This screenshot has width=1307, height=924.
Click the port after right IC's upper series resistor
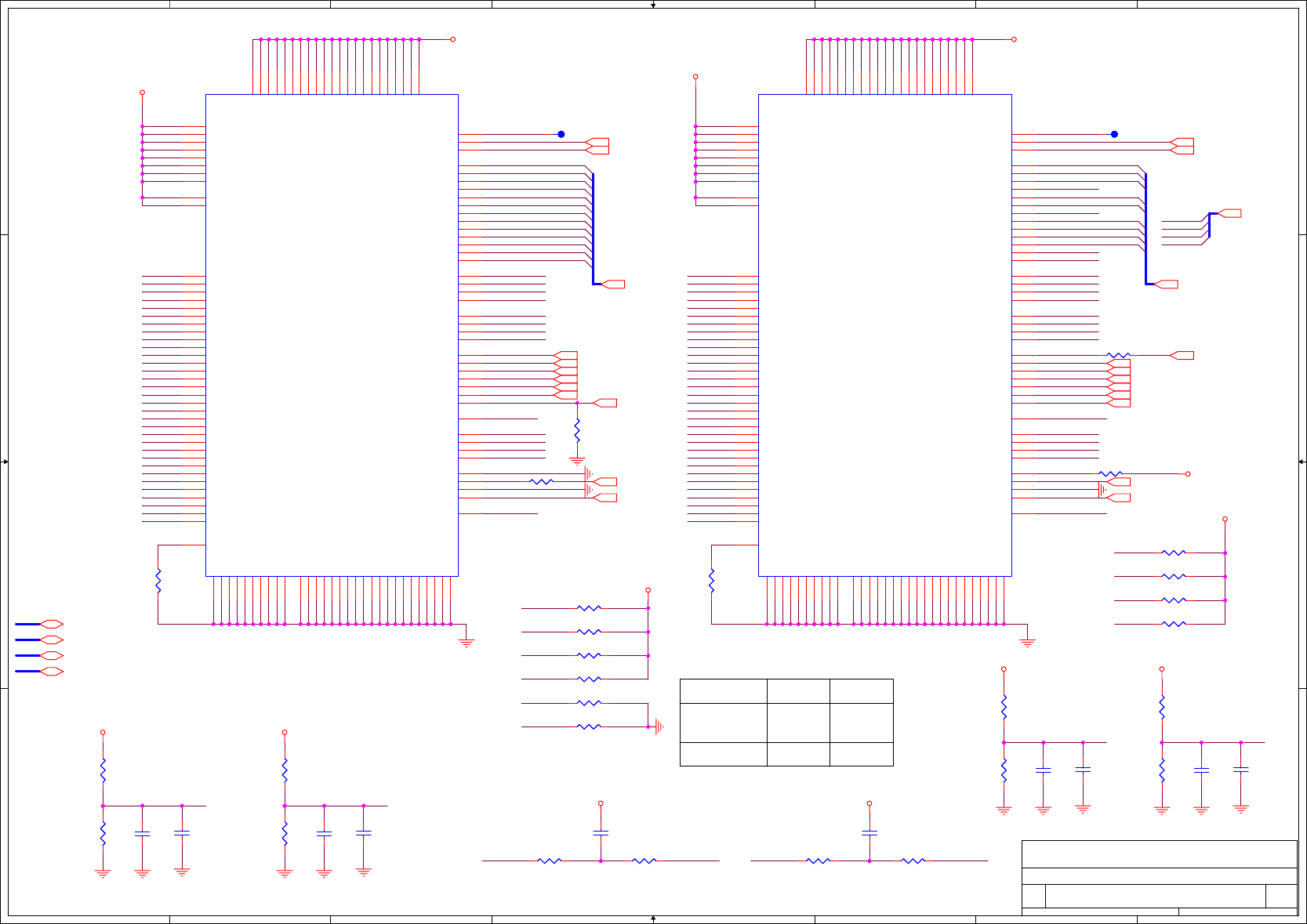1182,355
